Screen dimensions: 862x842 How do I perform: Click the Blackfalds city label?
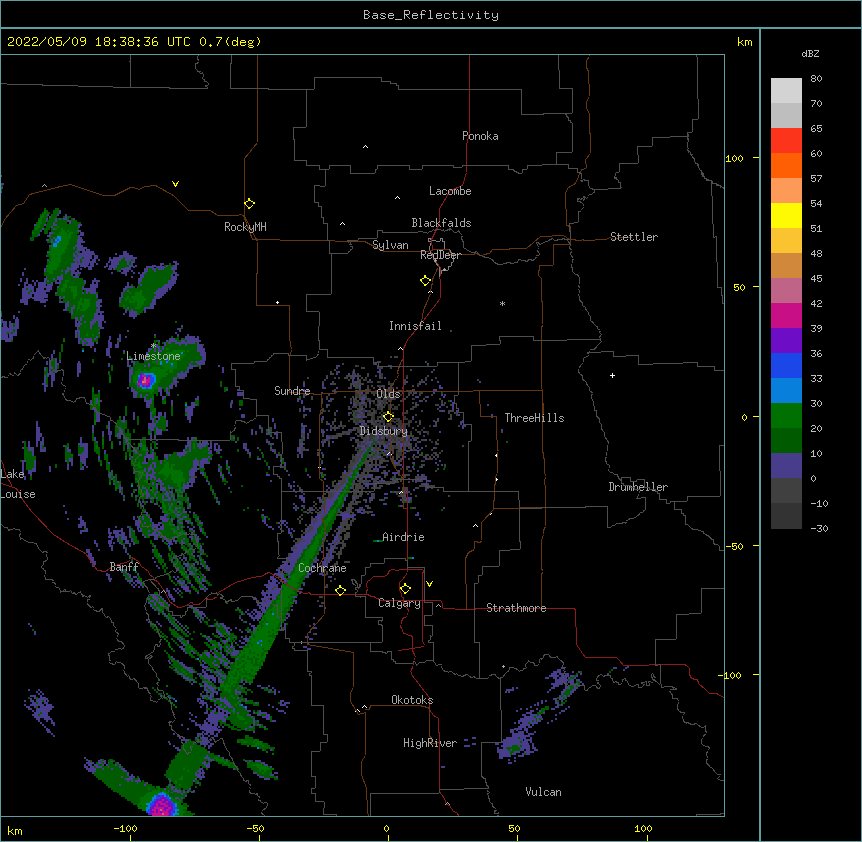[x=441, y=223]
